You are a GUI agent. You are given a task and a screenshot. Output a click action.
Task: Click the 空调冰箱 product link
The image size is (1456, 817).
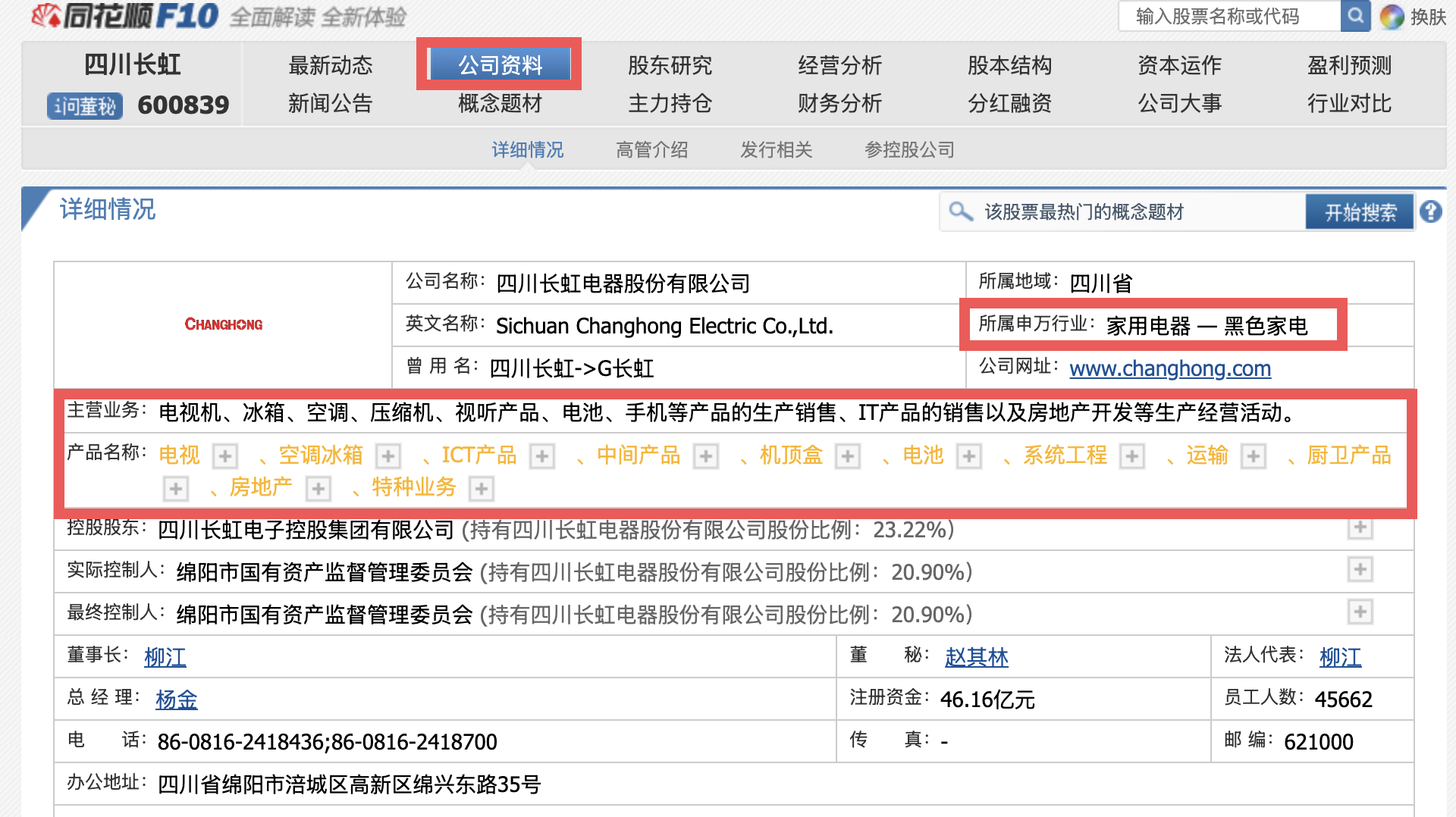[x=322, y=455]
